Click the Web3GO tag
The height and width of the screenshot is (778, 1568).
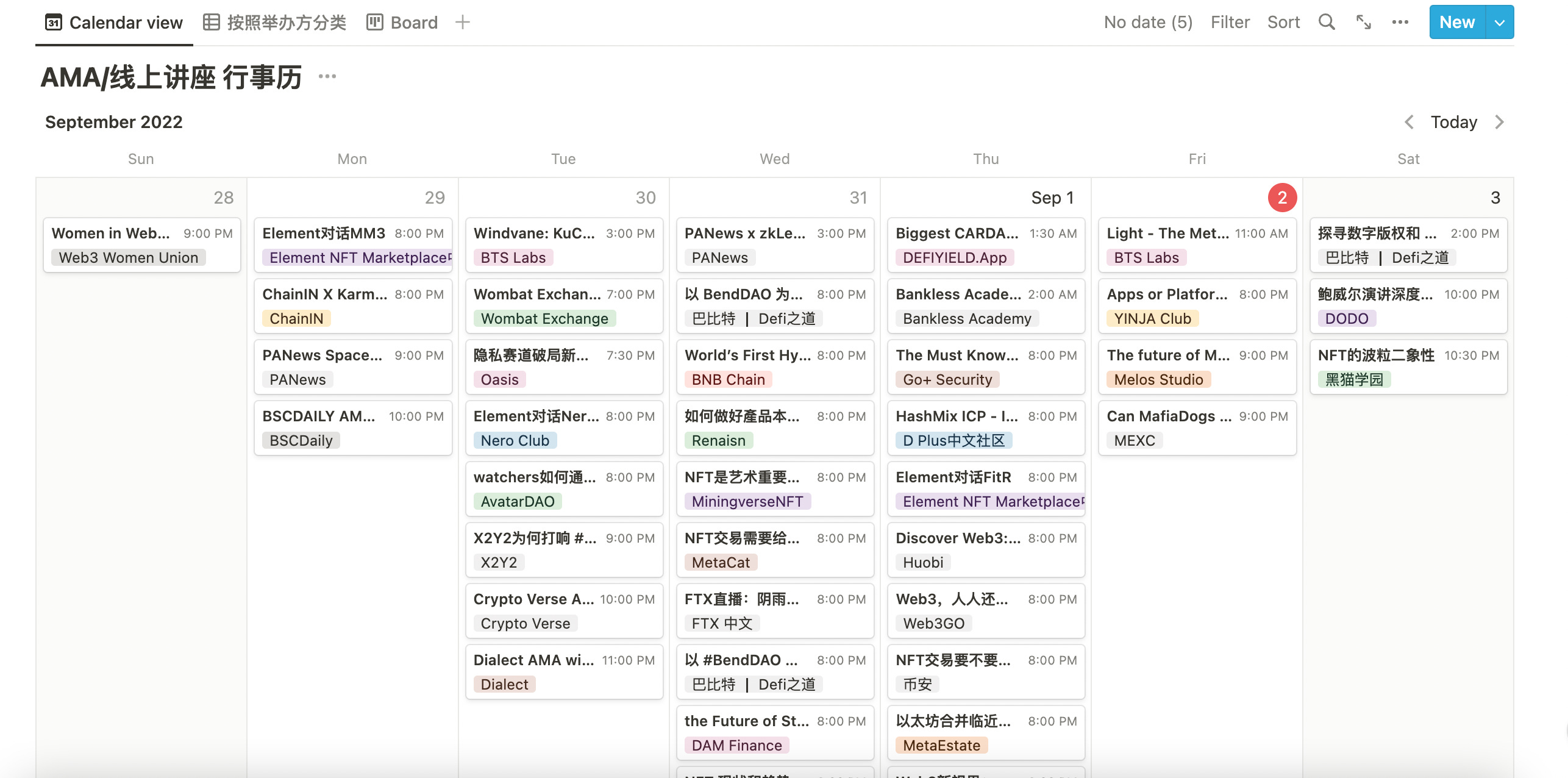[x=933, y=623]
